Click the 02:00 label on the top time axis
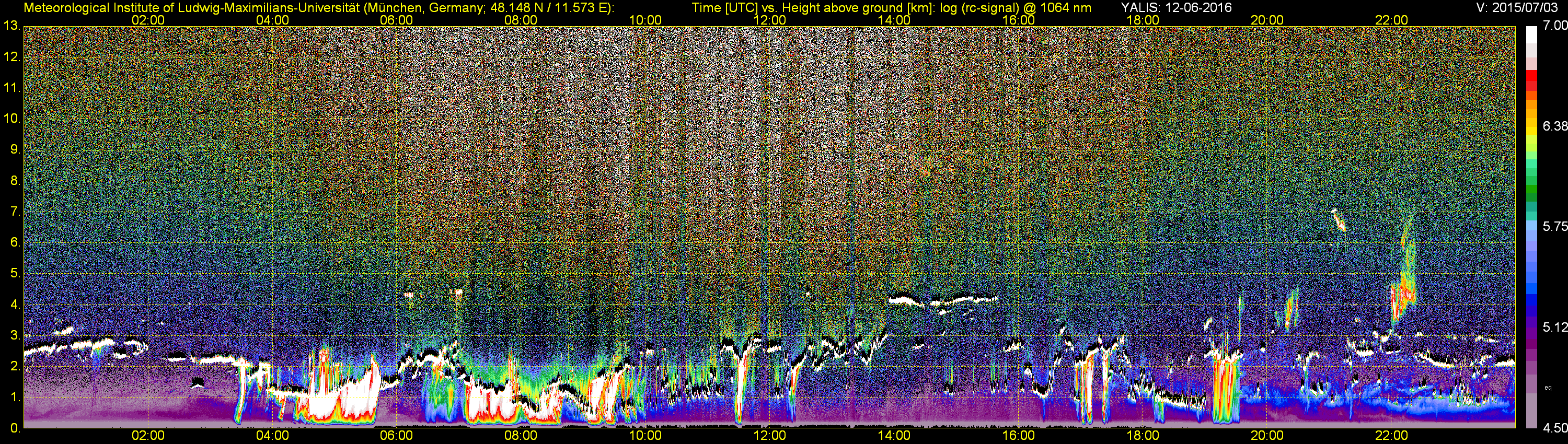 [x=148, y=20]
